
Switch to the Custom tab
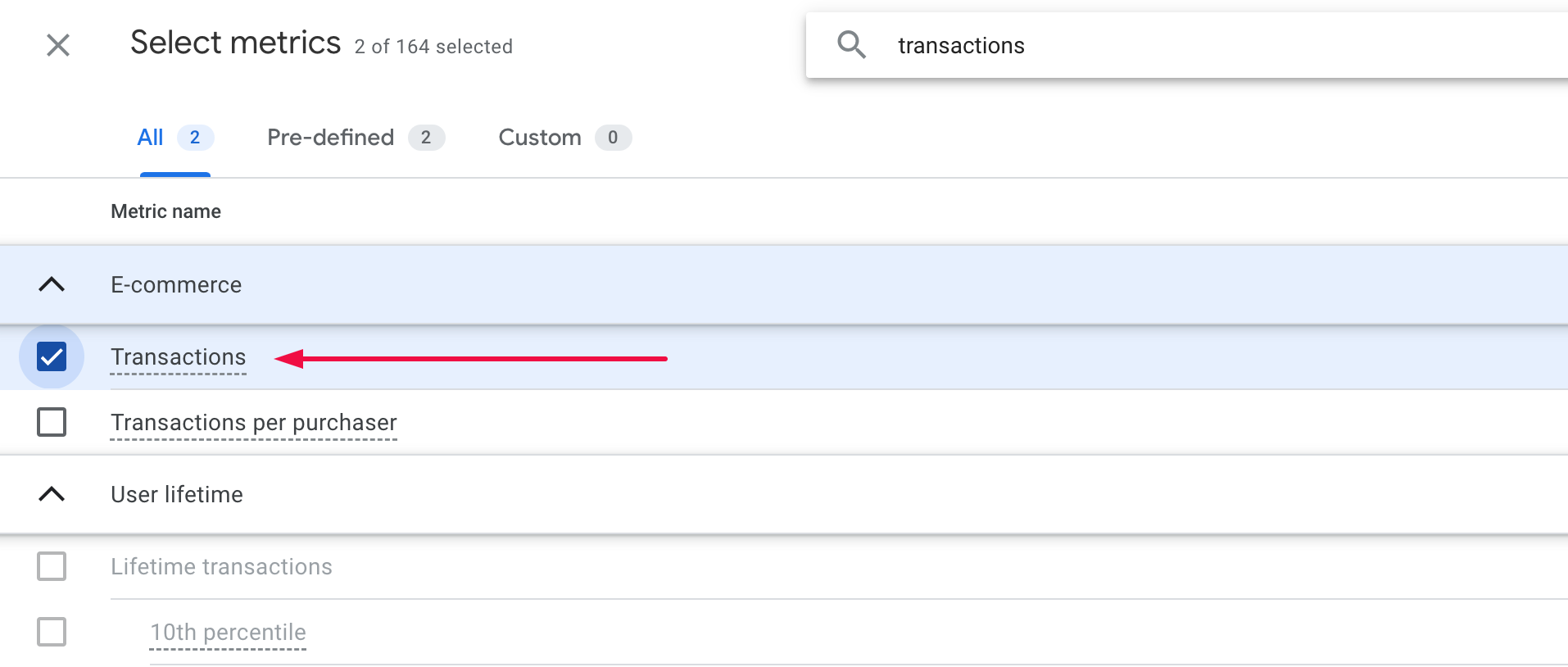tap(540, 137)
